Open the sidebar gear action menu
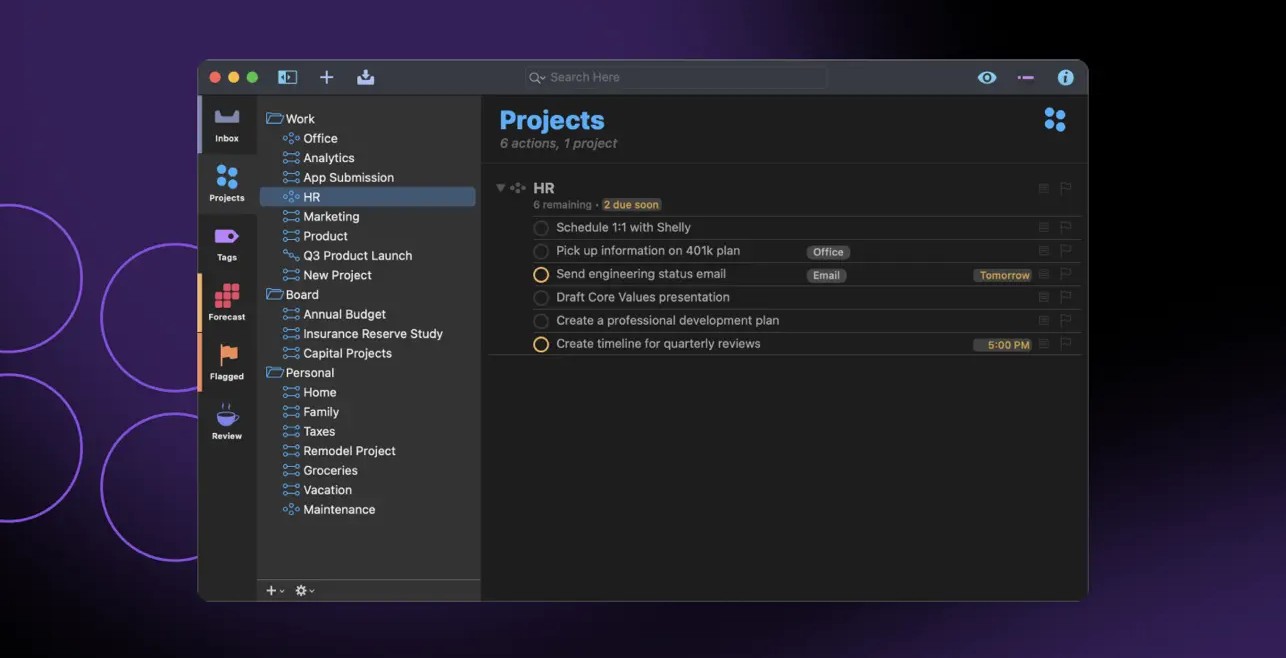Viewport: 1286px width, 658px height. tap(305, 591)
